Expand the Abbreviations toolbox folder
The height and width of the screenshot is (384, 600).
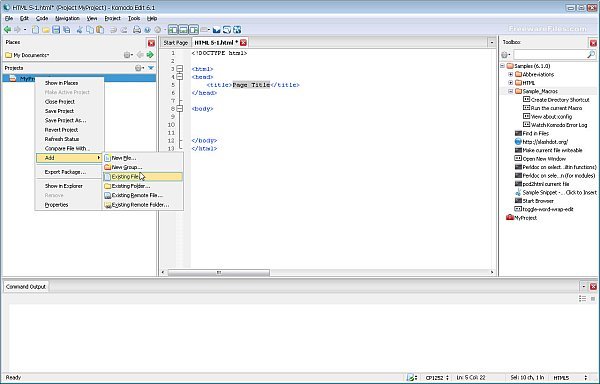click(510, 74)
